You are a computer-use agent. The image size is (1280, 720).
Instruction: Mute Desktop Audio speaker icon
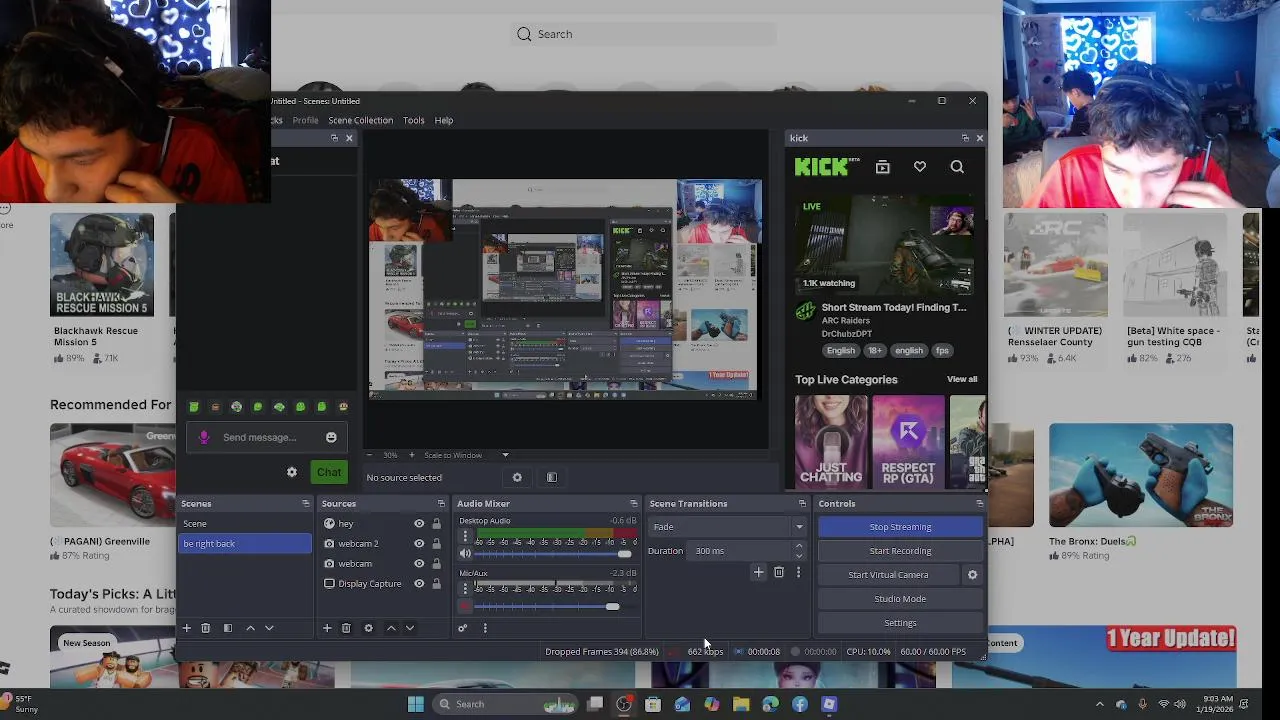(465, 553)
